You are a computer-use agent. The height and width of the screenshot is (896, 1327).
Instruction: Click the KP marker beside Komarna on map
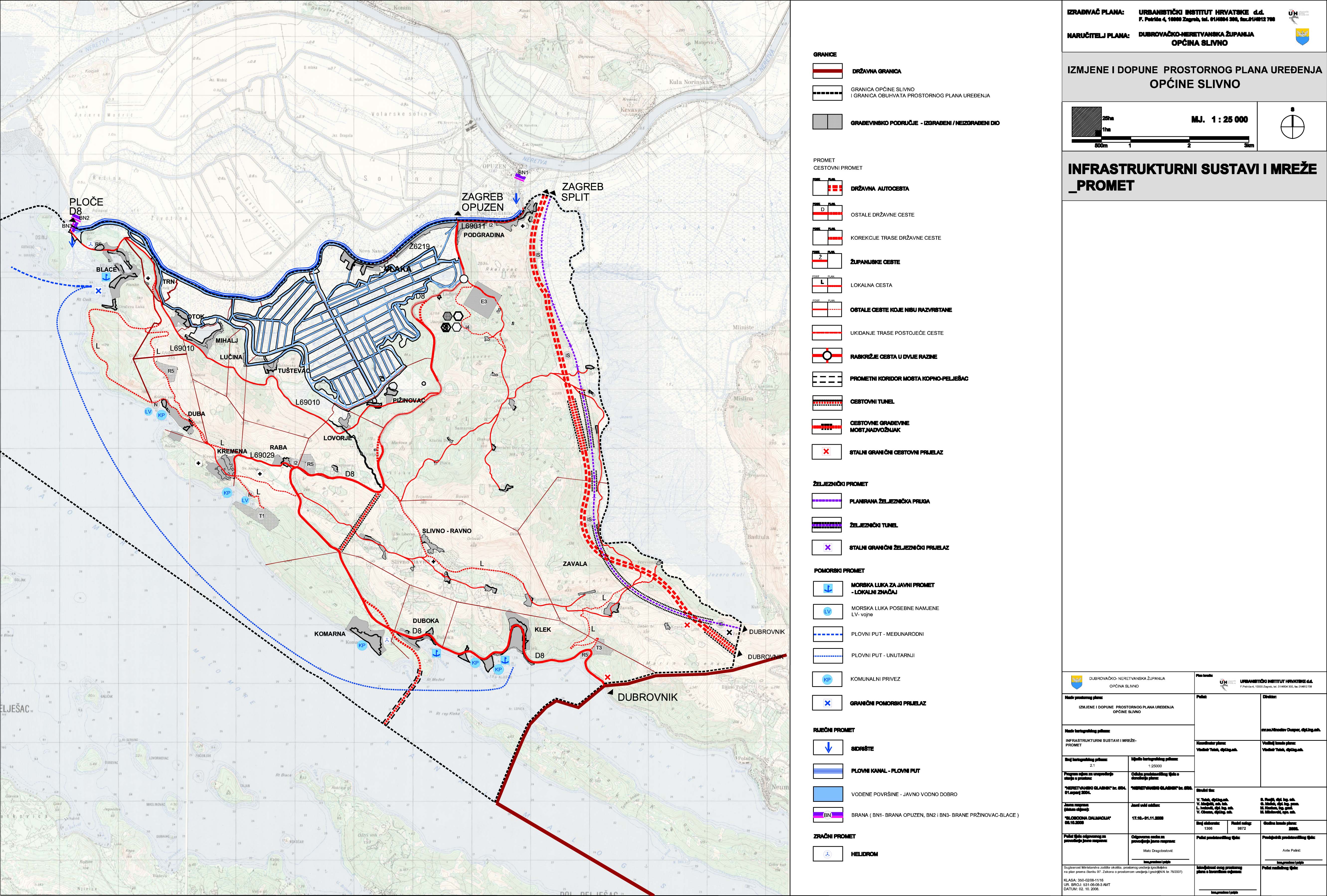(x=361, y=645)
